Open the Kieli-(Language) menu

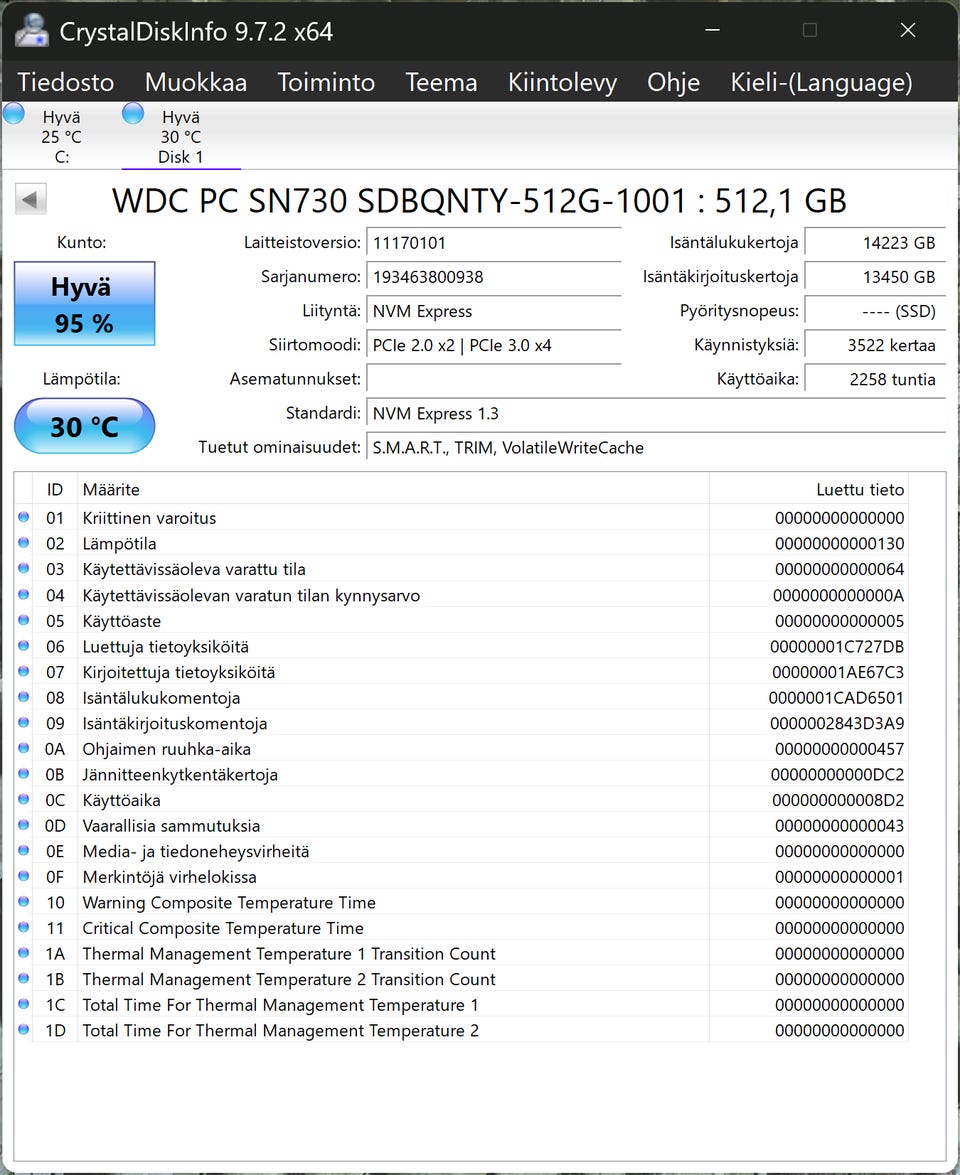821,82
